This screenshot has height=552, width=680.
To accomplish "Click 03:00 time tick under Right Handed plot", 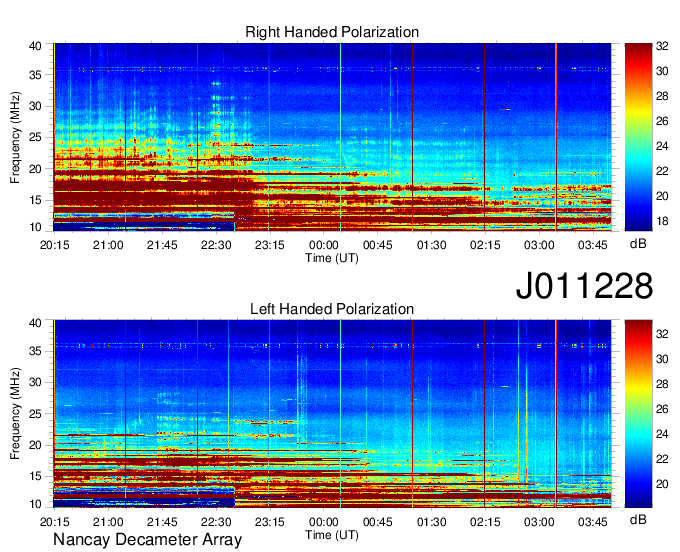I will pos(539,245).
